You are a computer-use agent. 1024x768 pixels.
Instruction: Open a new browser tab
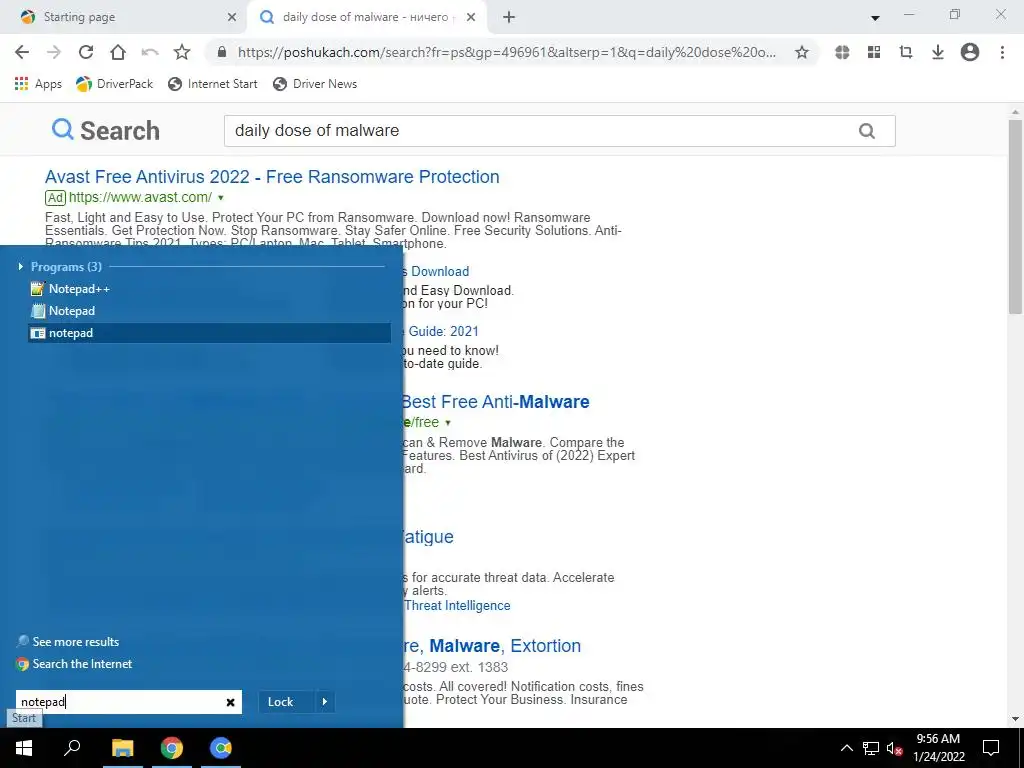click(509, 18)
